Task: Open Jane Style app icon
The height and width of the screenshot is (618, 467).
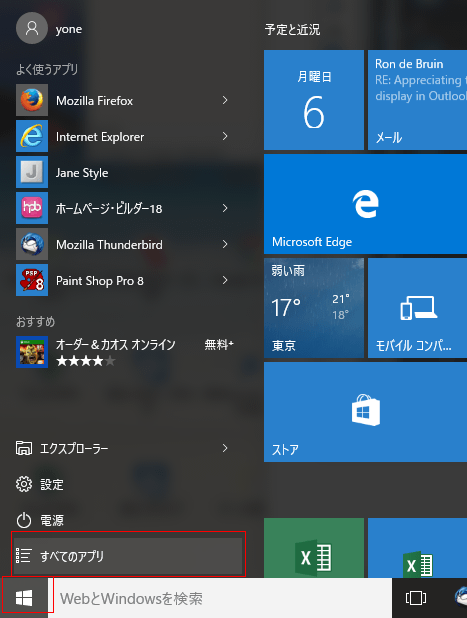Action: [32, 172]
